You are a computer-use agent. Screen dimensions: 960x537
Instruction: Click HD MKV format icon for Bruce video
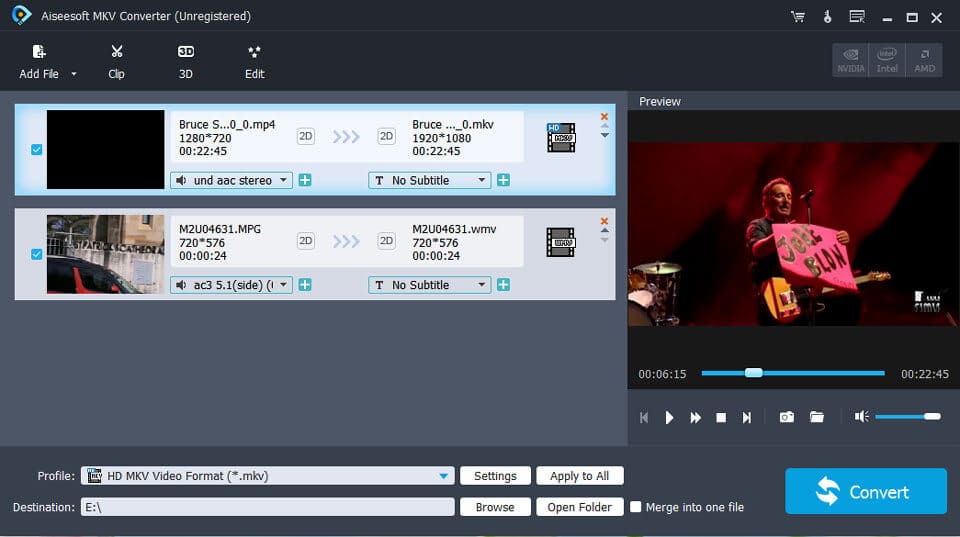[x=561, y=137]
